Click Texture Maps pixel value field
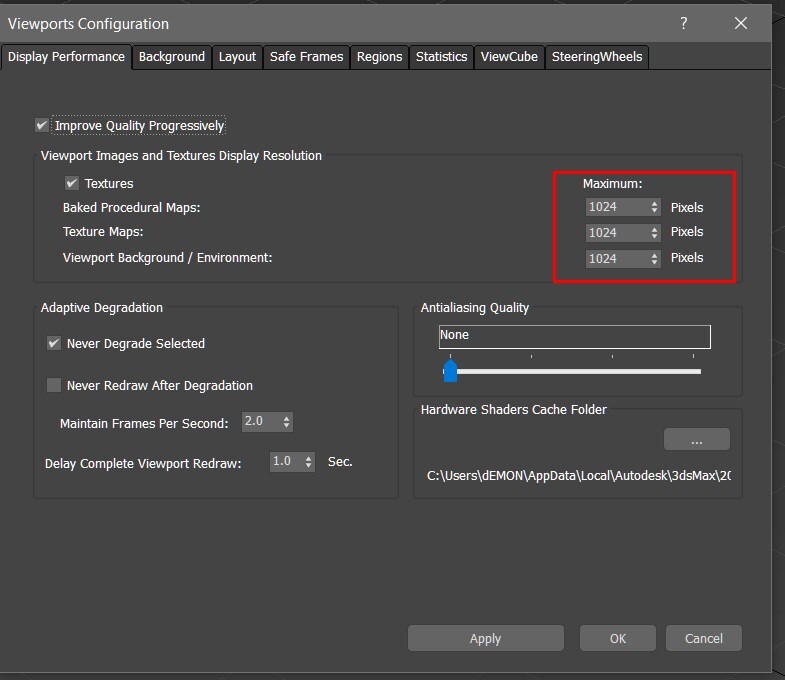 [x=617, y=232]
